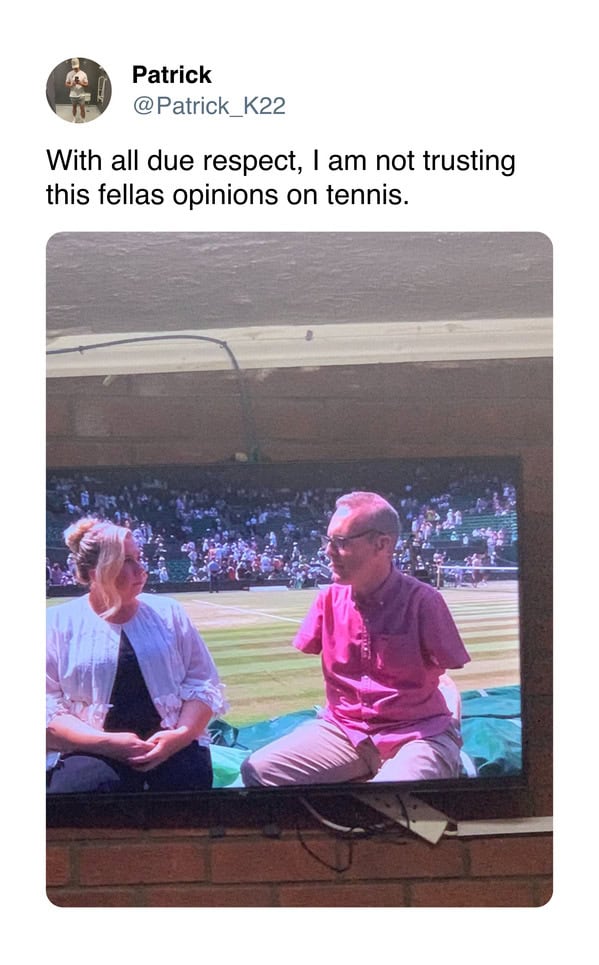Viewport: 599px width, 965px height.
Task: Select the tweet text about tennis opinions
Action: tap(281, 178)
